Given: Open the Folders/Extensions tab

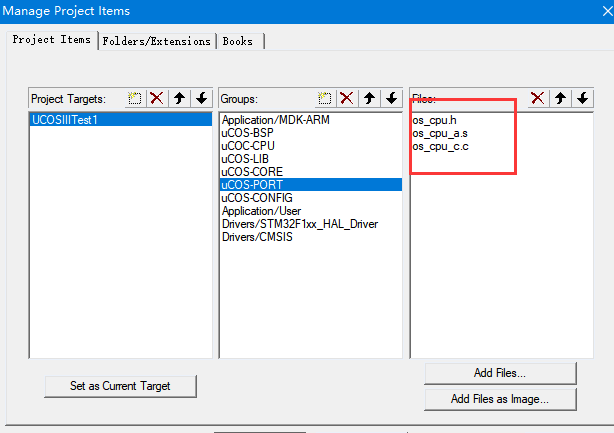Looking at the screenshot, I should point(157,41).
